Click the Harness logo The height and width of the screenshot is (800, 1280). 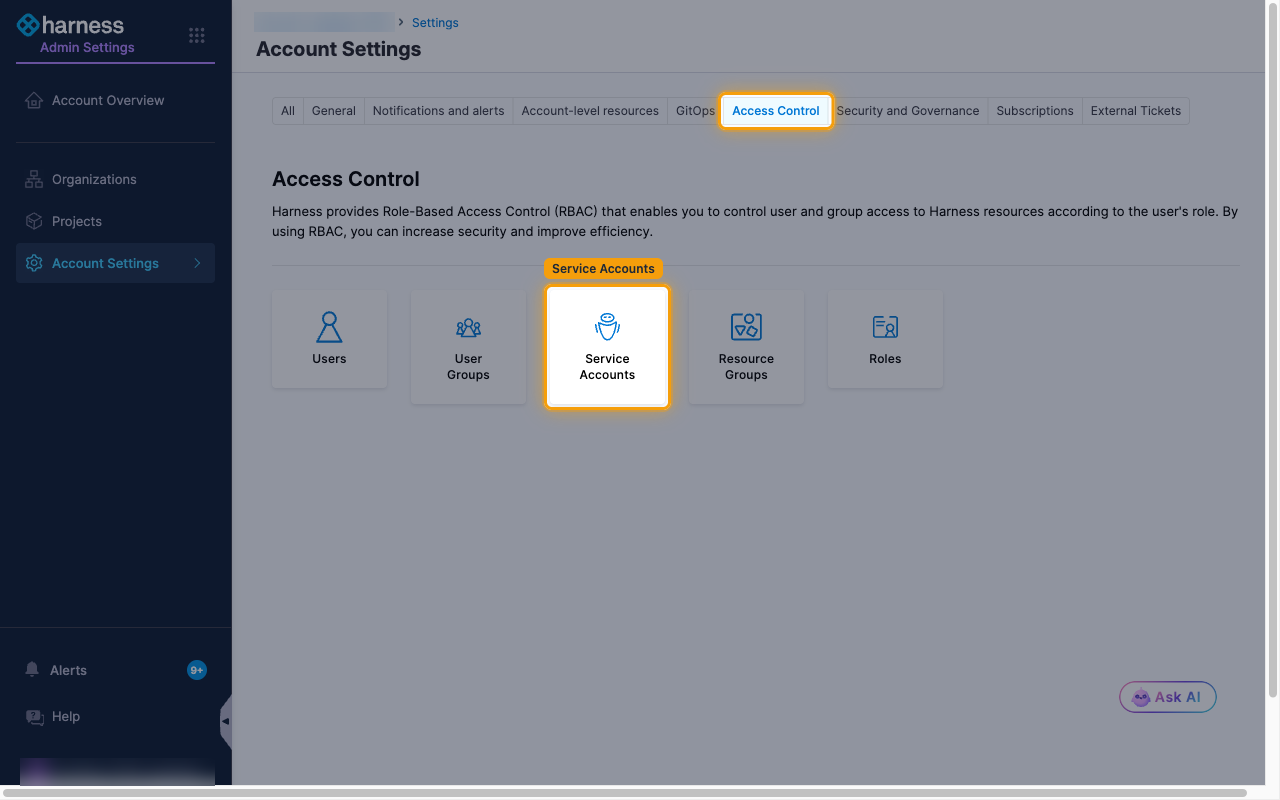[x=70, y=25]
